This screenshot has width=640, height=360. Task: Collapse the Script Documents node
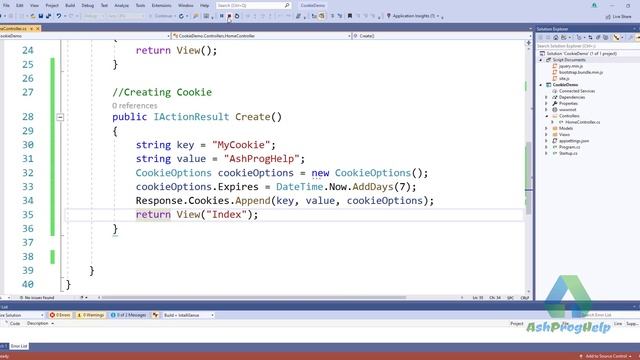pos(541,60)
